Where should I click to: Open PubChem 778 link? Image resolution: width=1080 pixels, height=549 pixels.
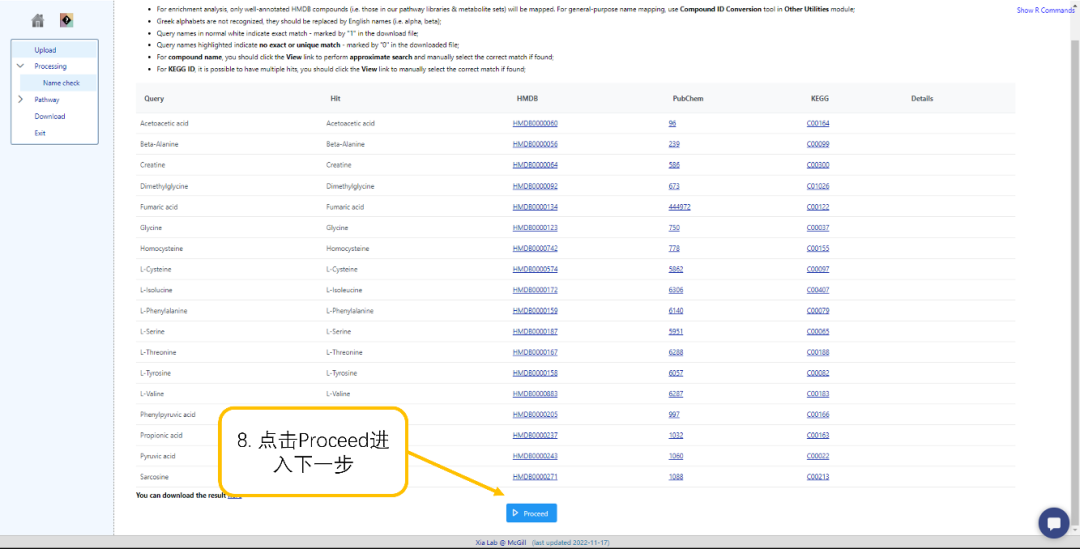pyautogui.click(x=674, y=248)
